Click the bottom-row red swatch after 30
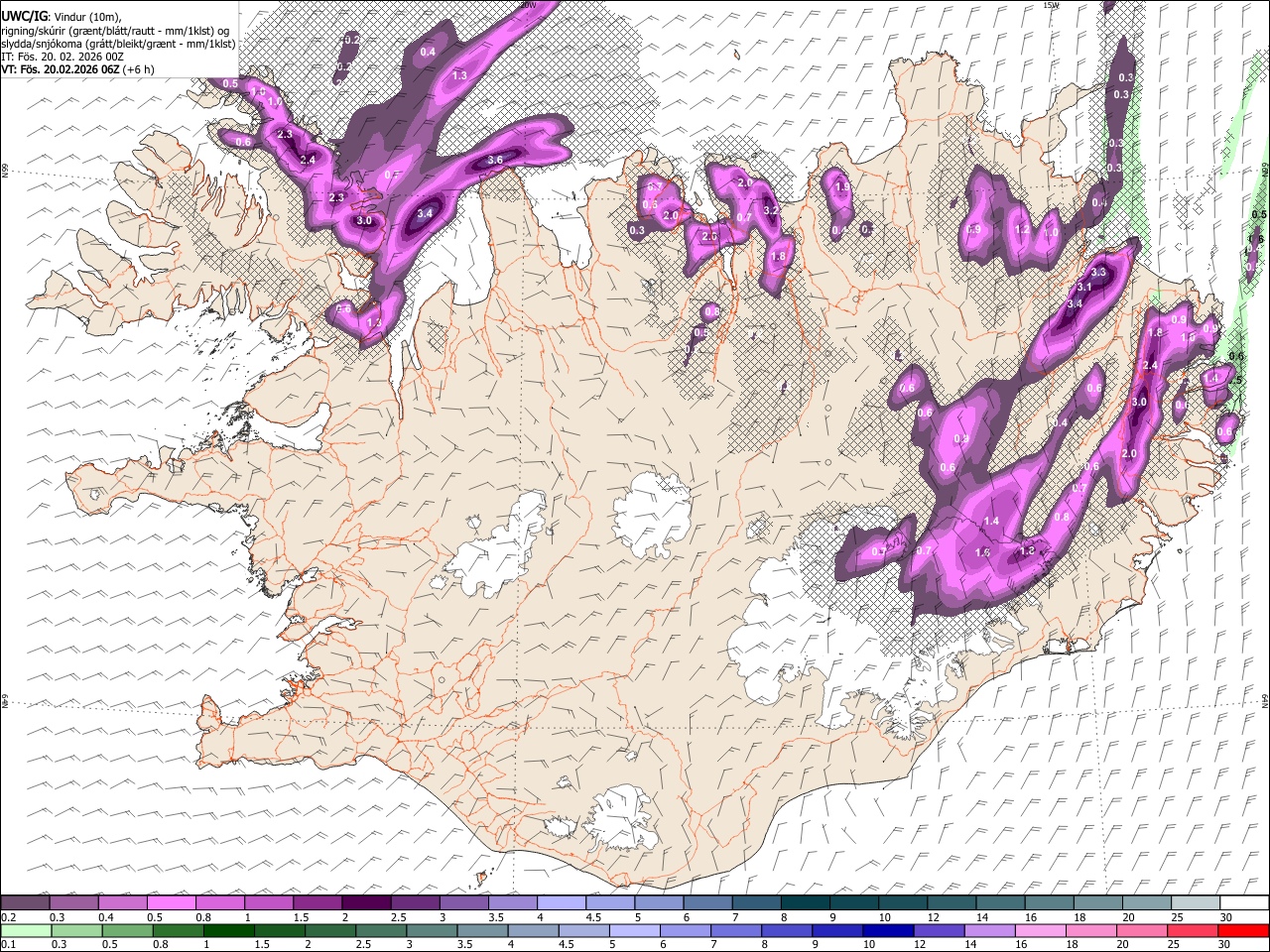The height and width of the screenshot is (952, 1270). [x=1242, y=930]
